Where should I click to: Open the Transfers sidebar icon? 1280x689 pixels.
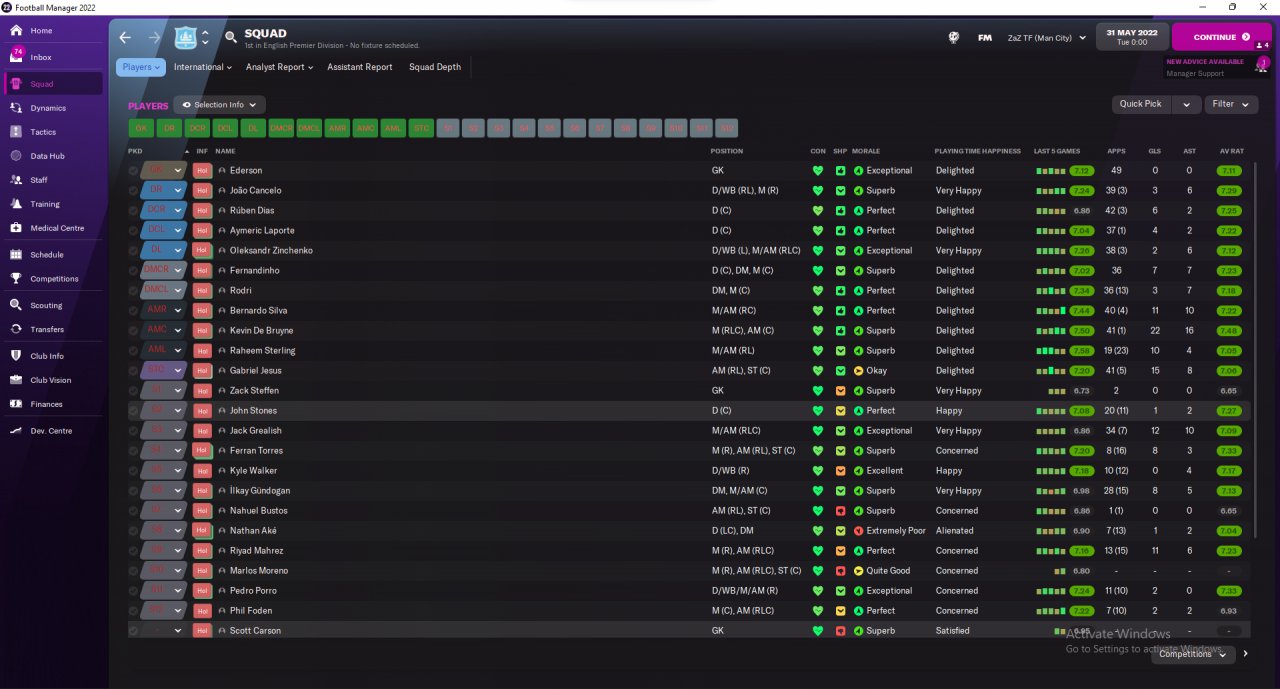click(16, 329)
